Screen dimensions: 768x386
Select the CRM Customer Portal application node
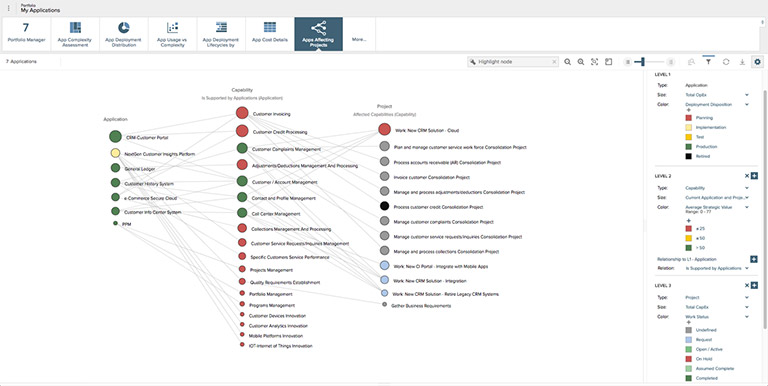[116, 137]
